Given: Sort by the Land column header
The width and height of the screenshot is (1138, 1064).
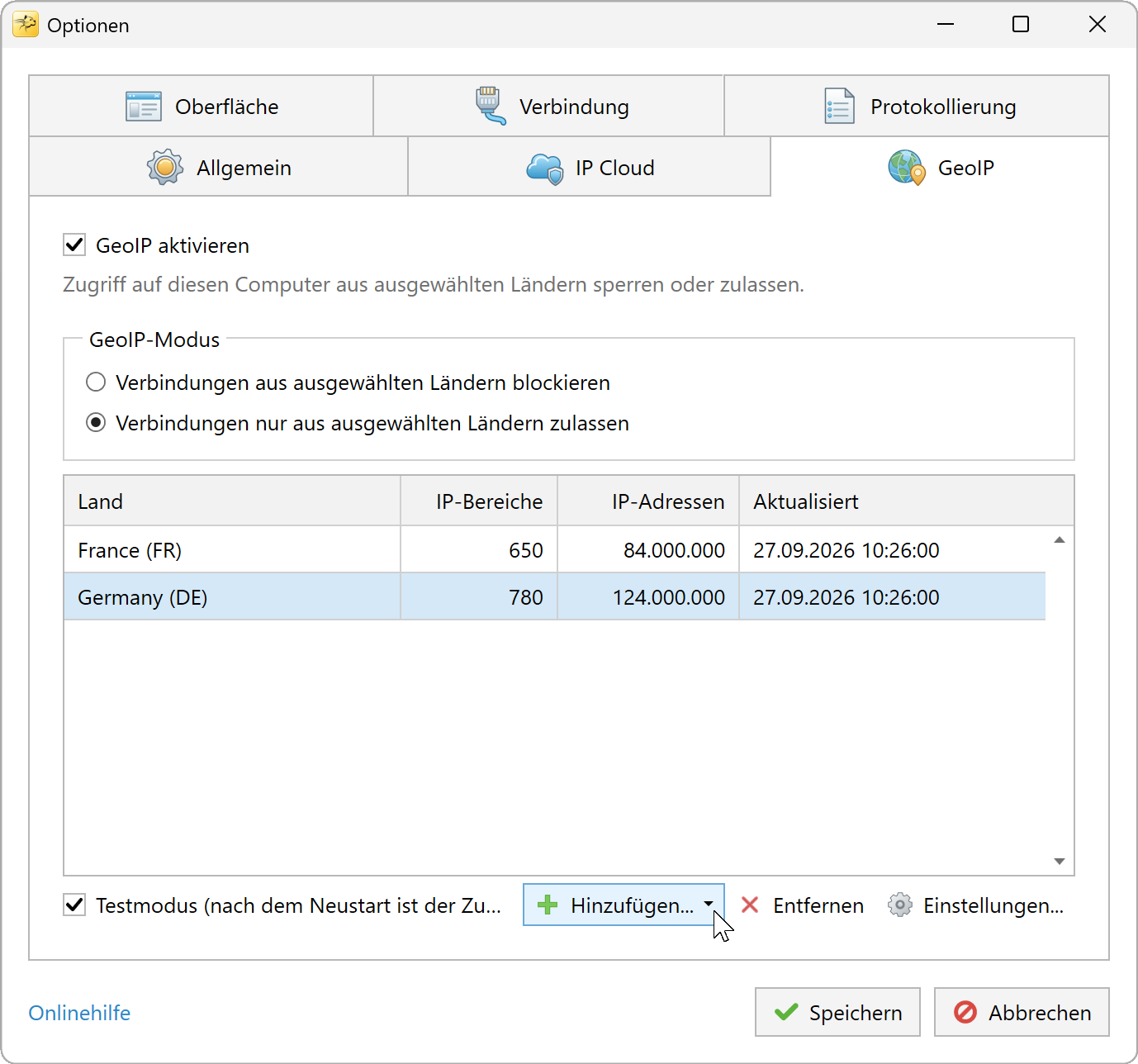Looking at the screenshot, I should click(x=232, y=501).
